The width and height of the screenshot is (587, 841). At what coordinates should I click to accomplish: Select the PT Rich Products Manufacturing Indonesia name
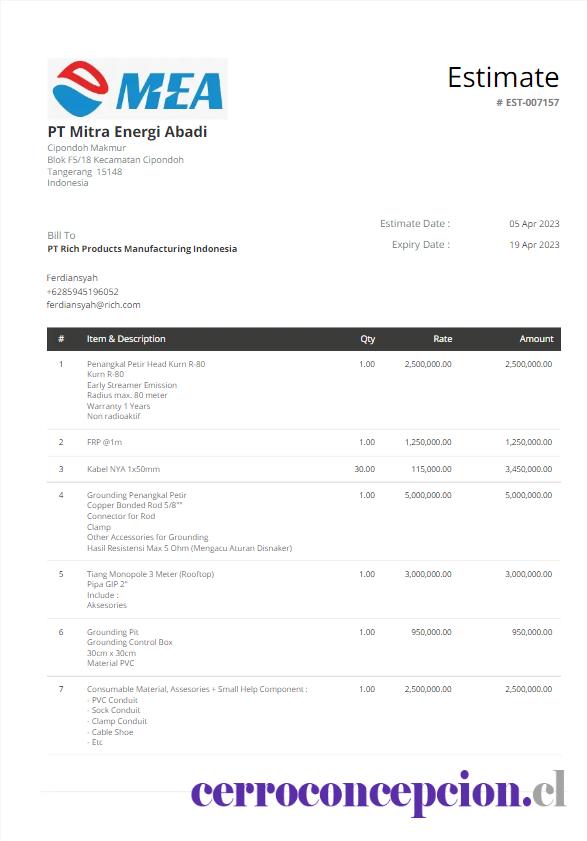click(142, 249)
